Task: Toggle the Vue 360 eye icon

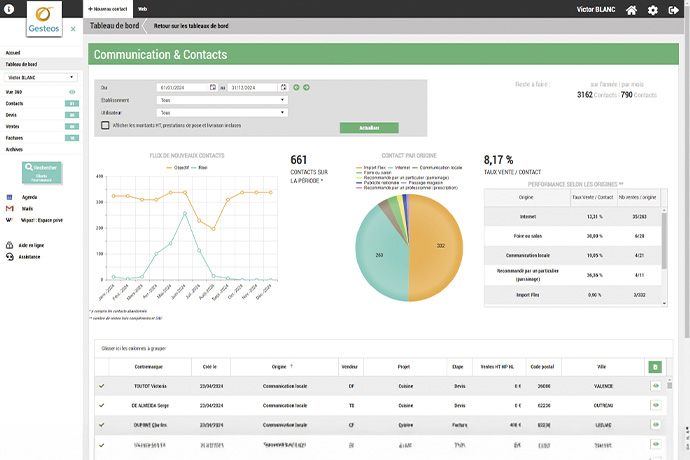Action: (x=72, y=92)
